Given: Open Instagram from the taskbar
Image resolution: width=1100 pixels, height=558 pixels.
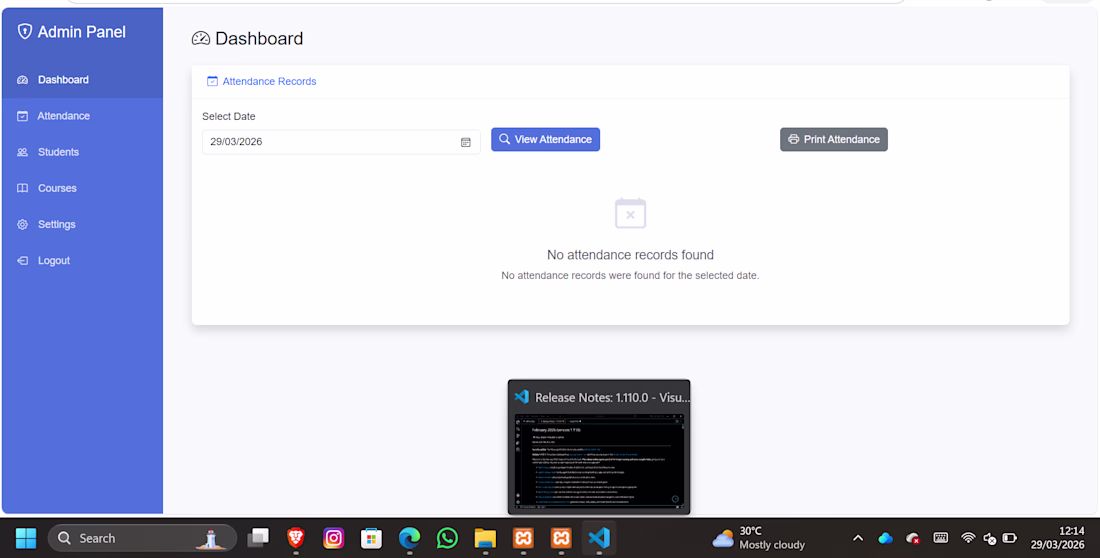Looking at the screenshot, I should [x=334, y=538].
